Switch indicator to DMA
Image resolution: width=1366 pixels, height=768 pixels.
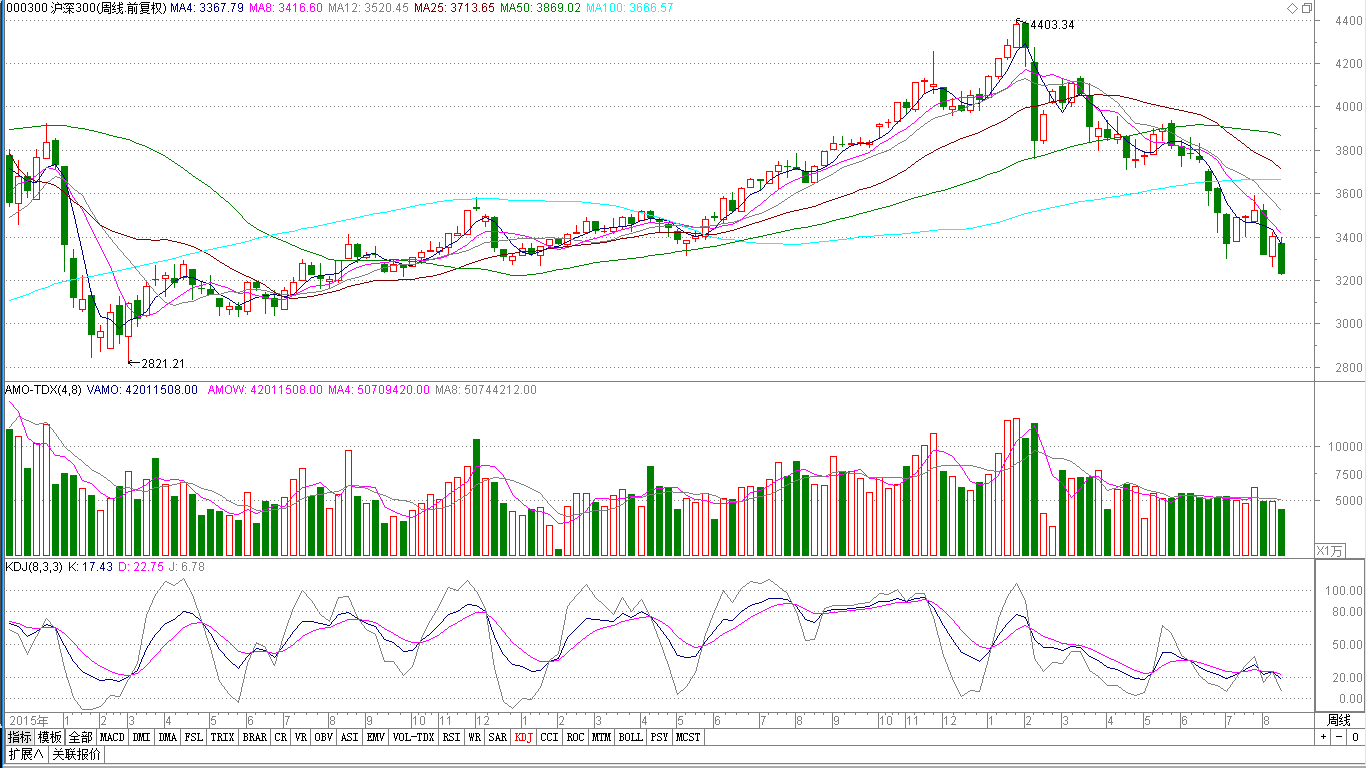[168, 737]
